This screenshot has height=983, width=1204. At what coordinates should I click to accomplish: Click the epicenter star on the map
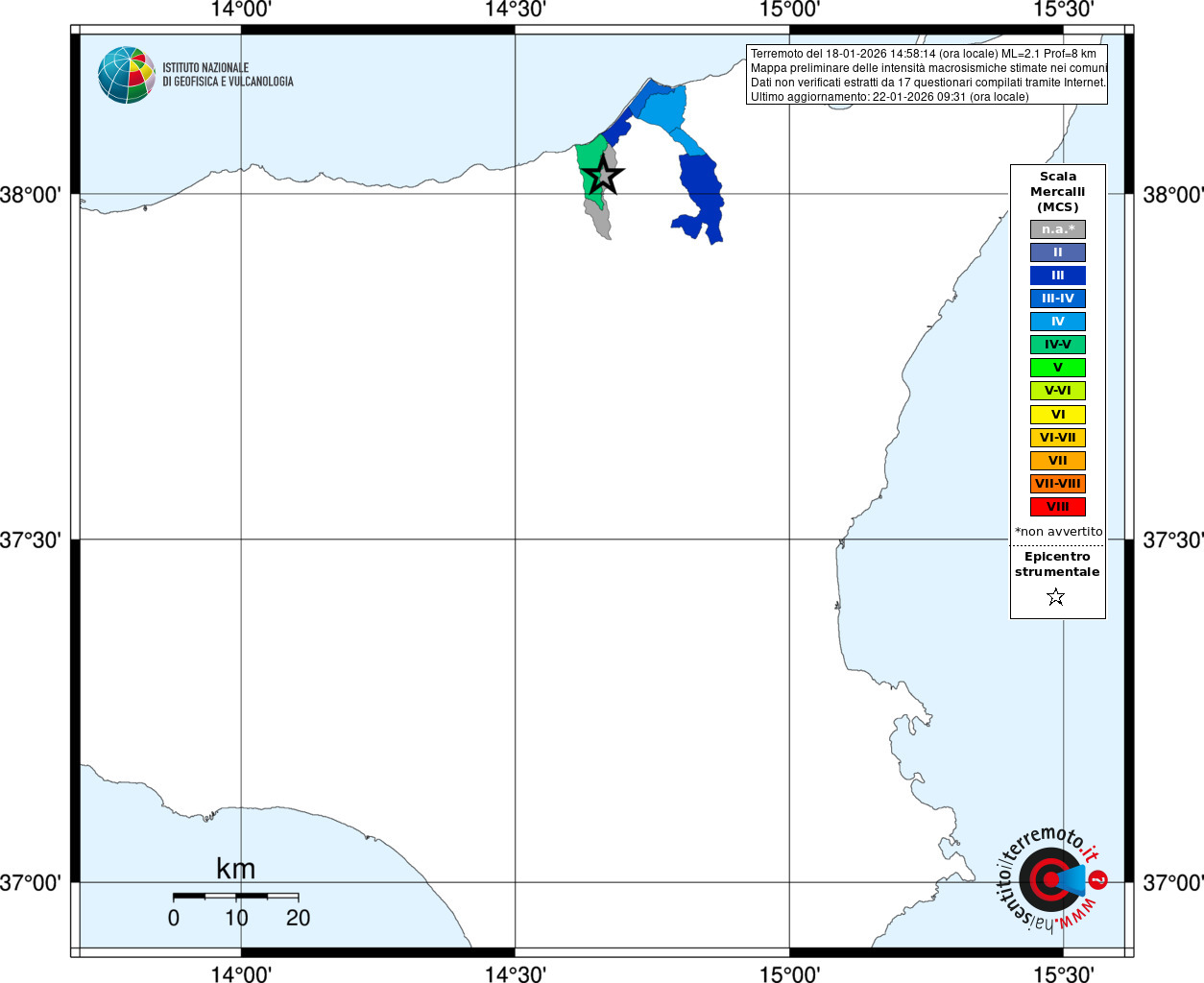(x=603, y=175)
